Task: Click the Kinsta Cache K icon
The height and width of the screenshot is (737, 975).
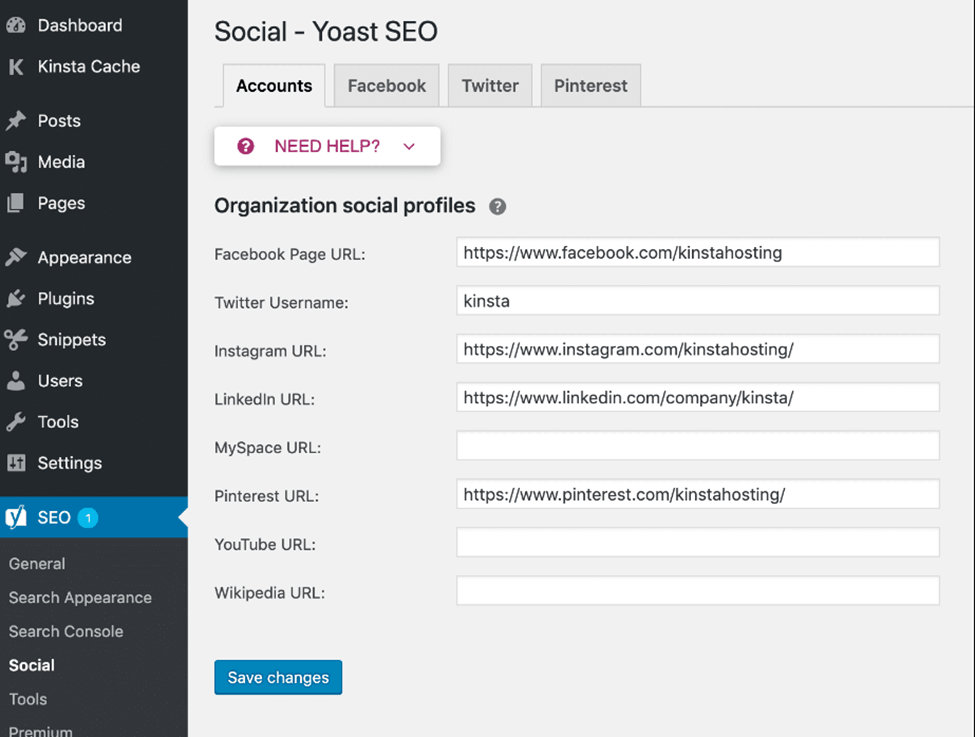Action: pyautogui.click(x=16, y=67)
